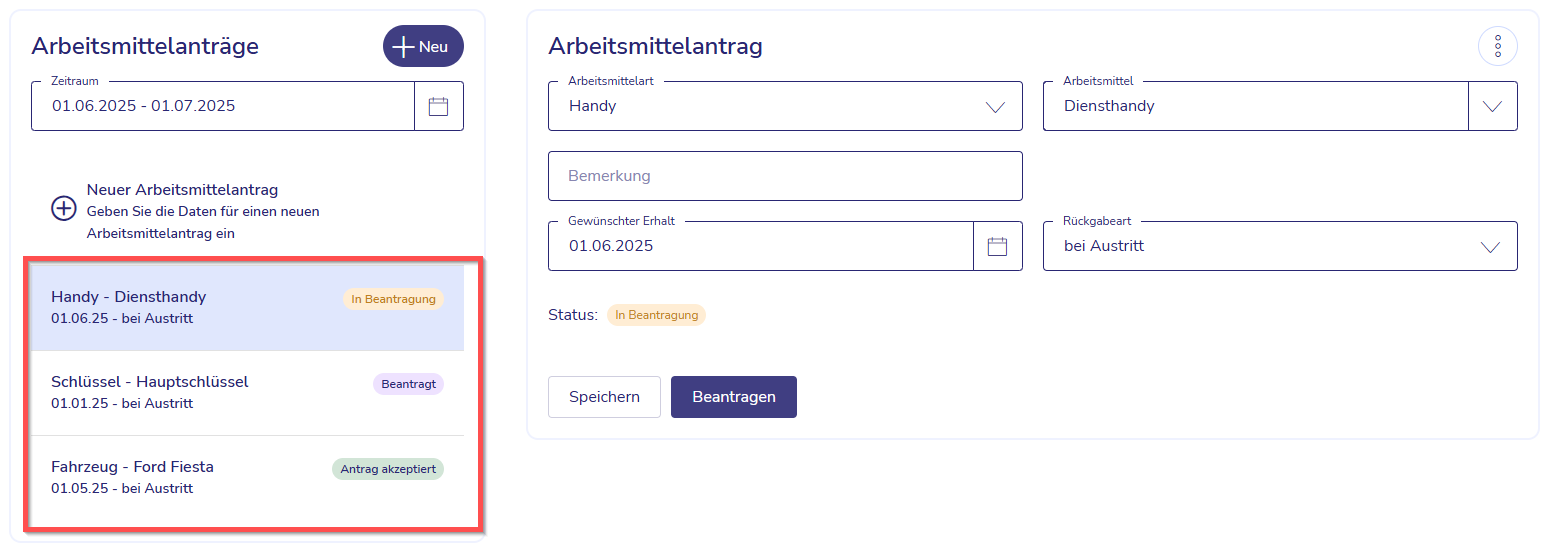Screen dimensions: 1551x549
Task: Open the three-dot options menu
Action: click(1497, 46)
